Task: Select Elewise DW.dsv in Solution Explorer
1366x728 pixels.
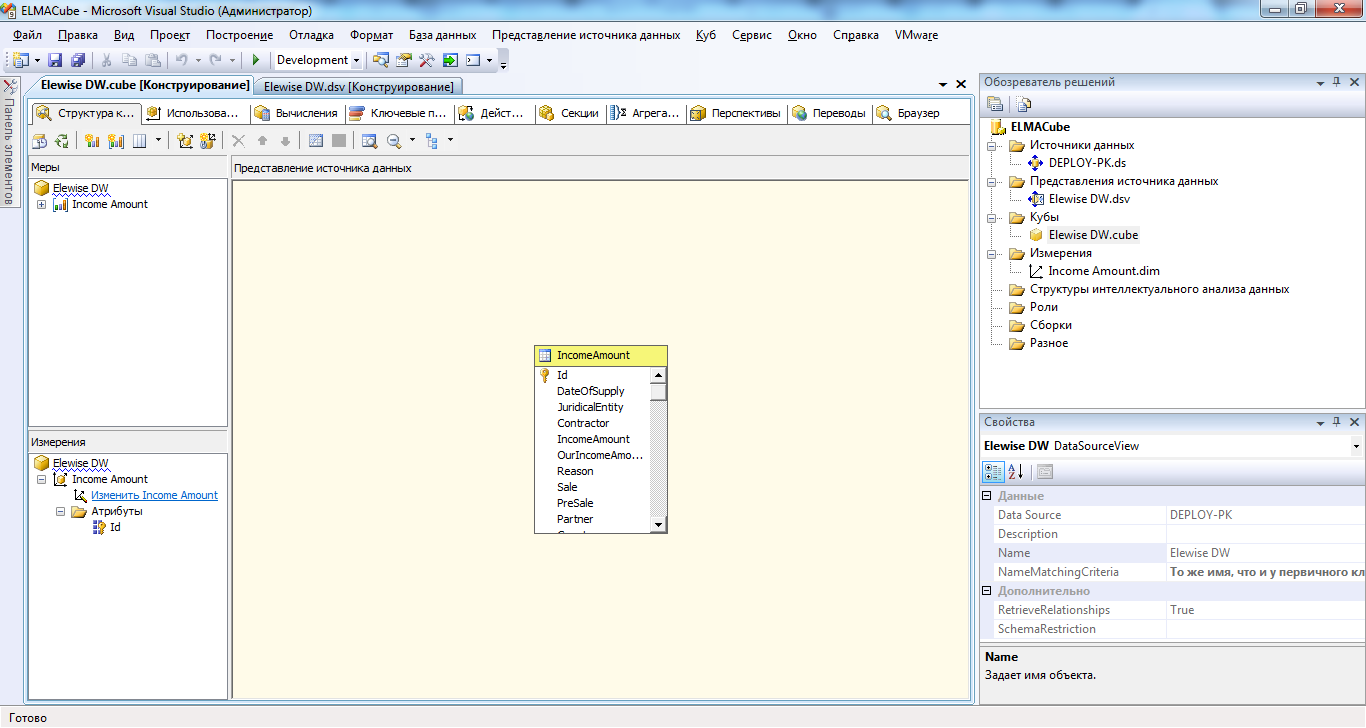Action: click(x=1089, y=199)
